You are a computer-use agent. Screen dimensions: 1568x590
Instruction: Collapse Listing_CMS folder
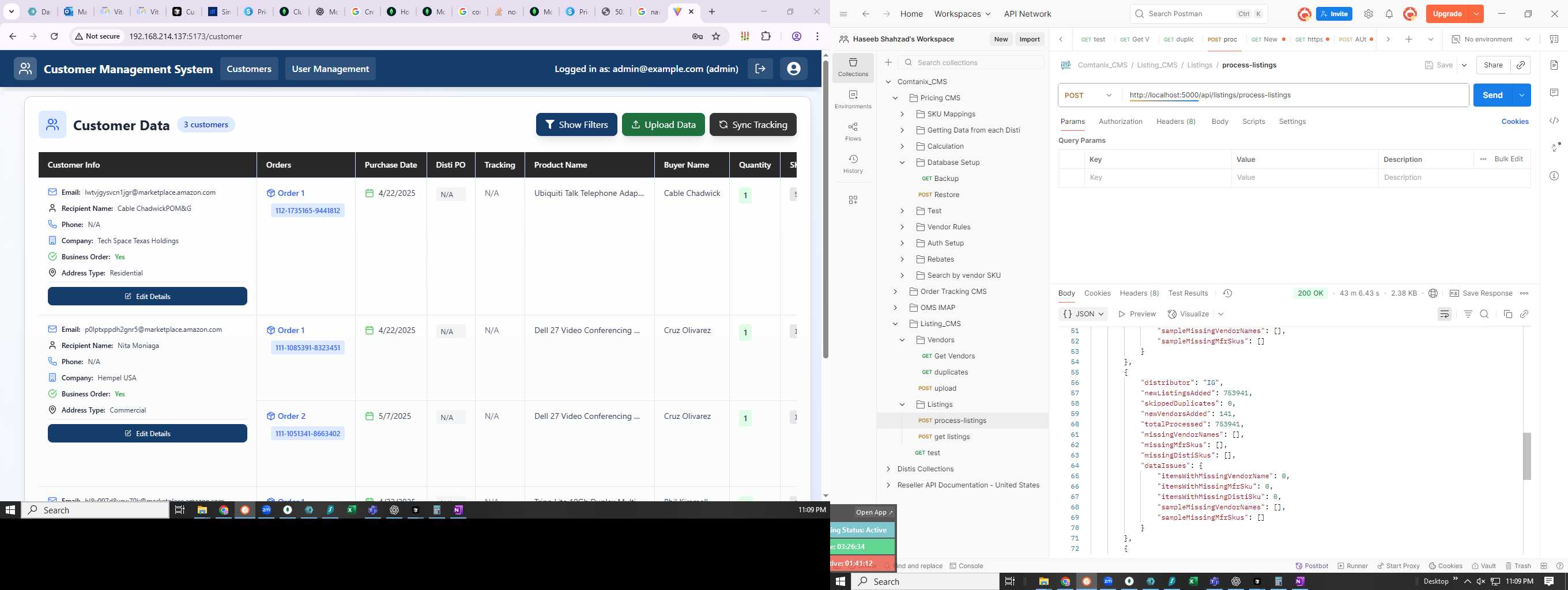tap(895, 324)
